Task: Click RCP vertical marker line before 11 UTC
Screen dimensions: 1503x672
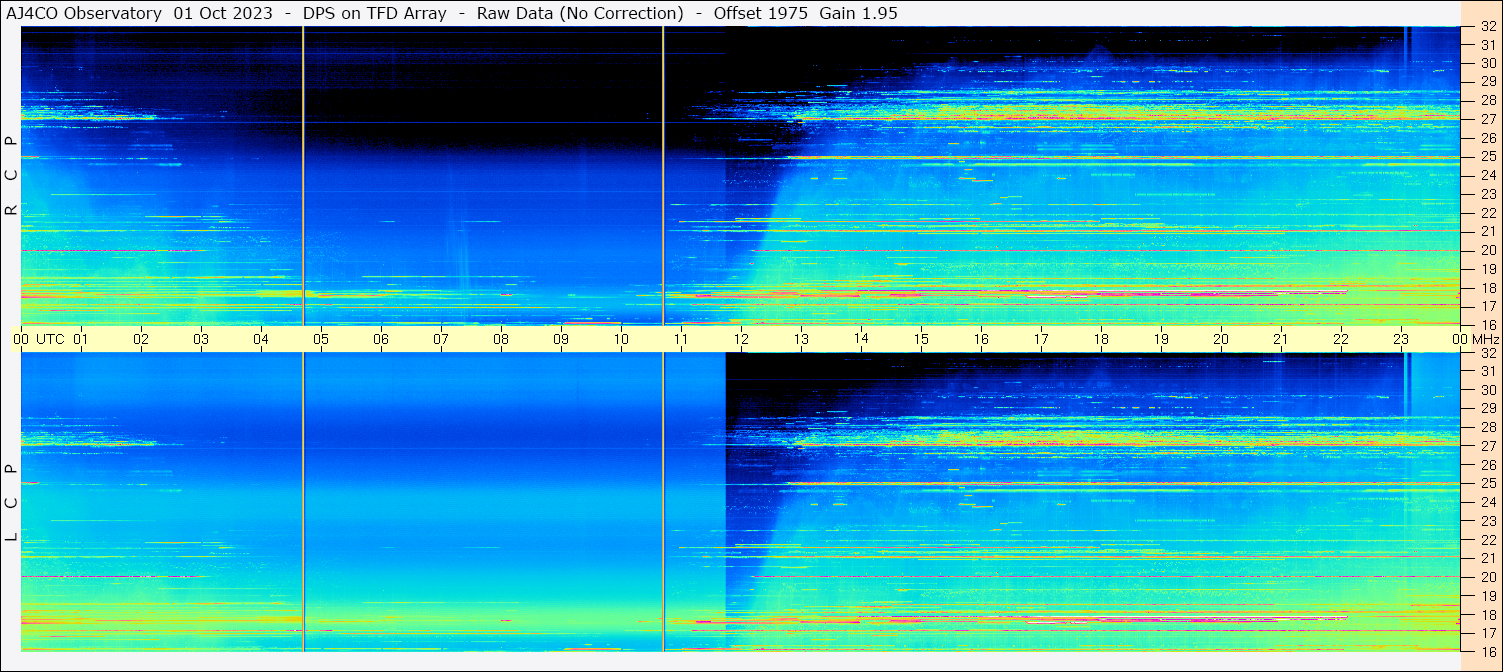Action: (663, 176)
